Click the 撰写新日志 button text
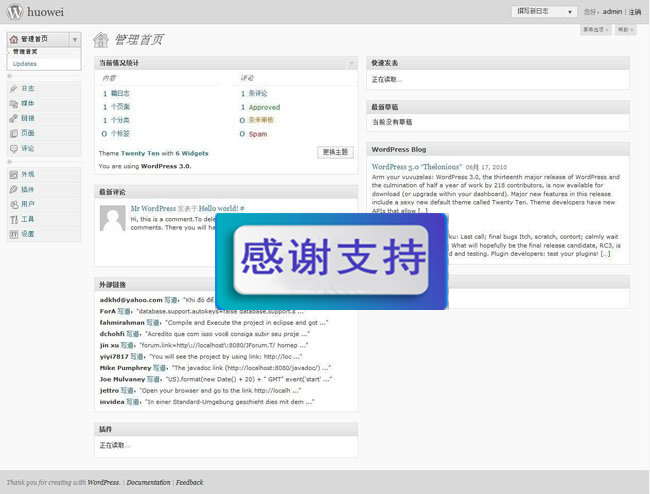The image size is (650, 494). [x=533, y=11]
